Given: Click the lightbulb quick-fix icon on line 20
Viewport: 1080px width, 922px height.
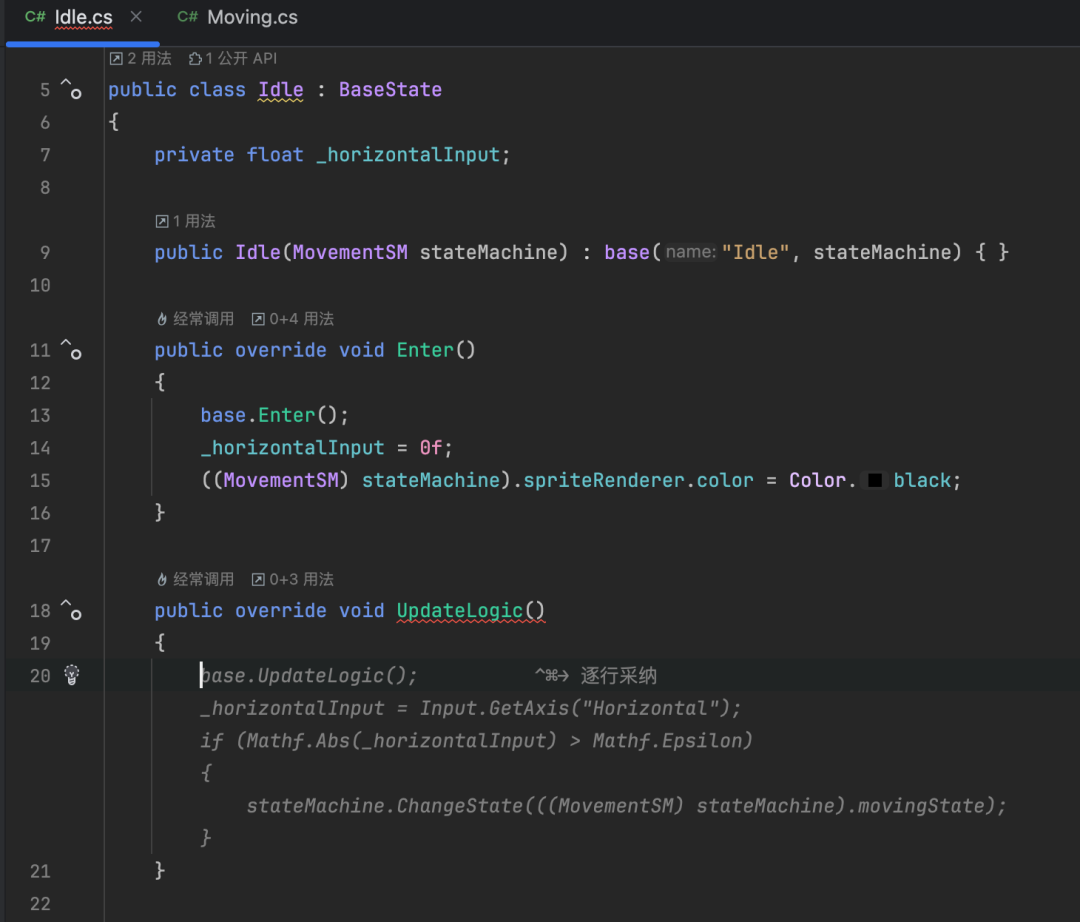Looking at the screenshot, I should click(x=72, y=675).
